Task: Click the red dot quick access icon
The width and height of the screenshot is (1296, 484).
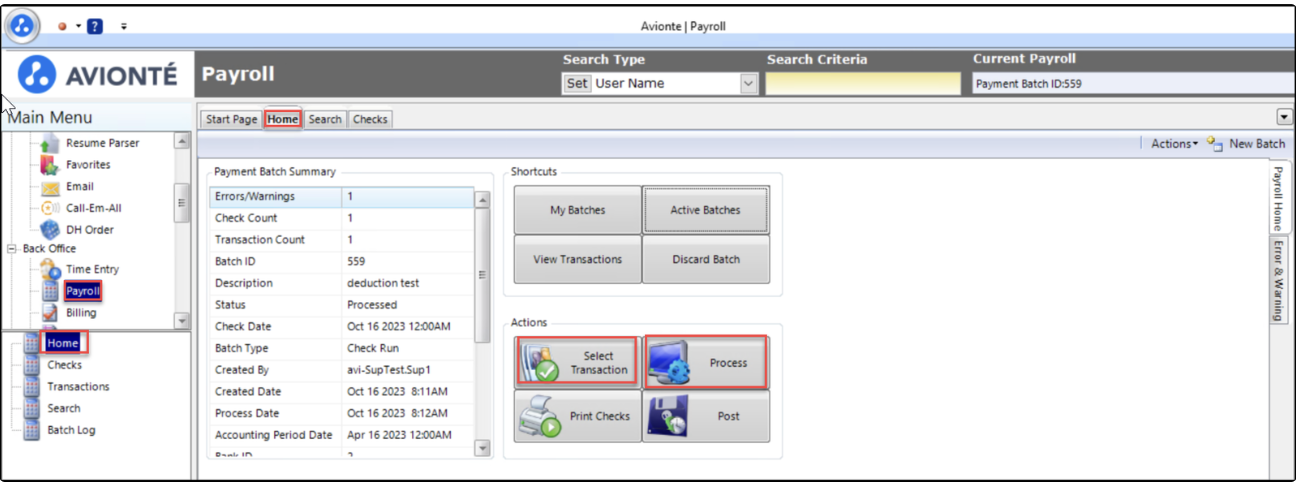Action: coord(63,26)
